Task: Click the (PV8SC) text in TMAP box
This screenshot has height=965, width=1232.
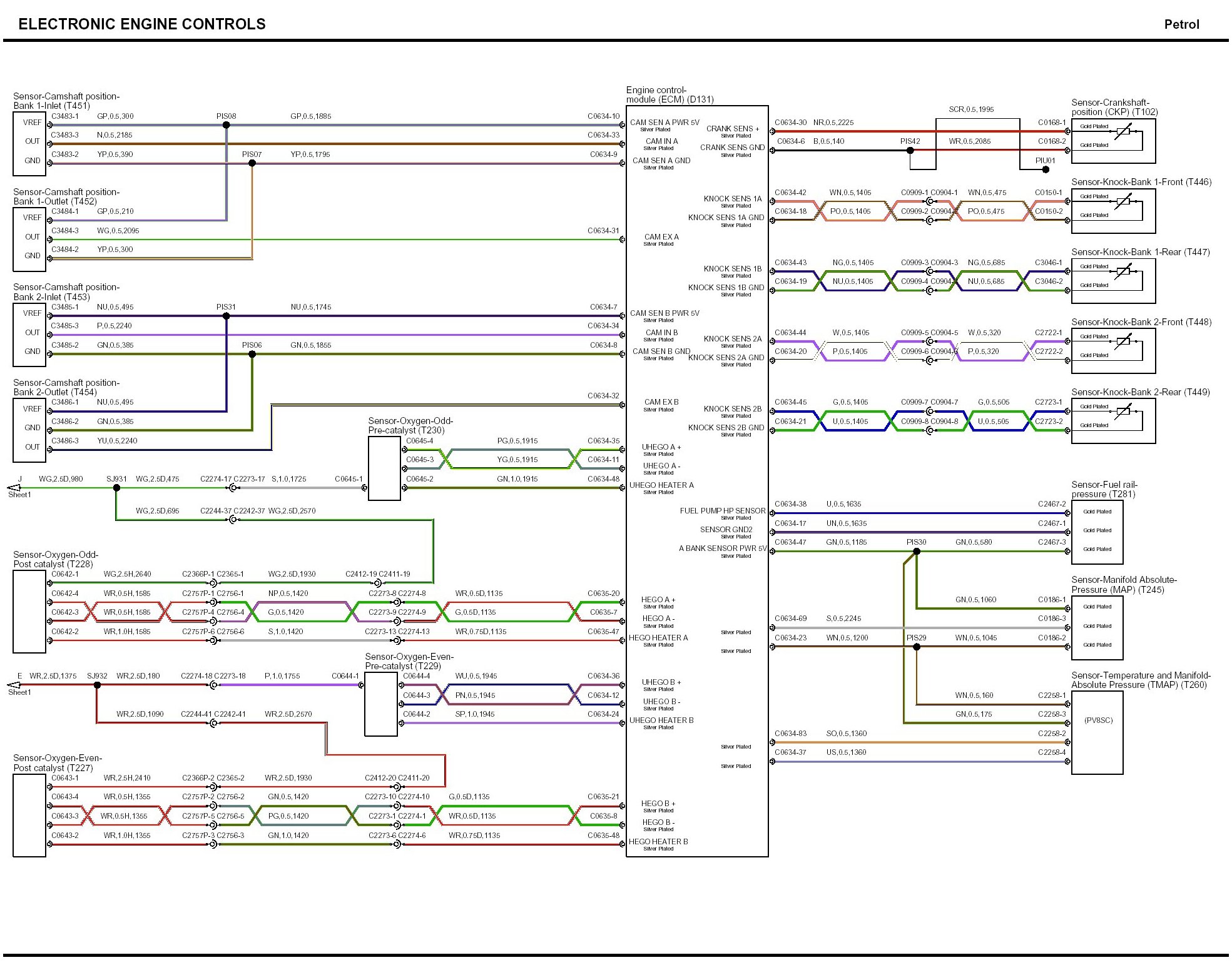Action: click(1098, 720)
